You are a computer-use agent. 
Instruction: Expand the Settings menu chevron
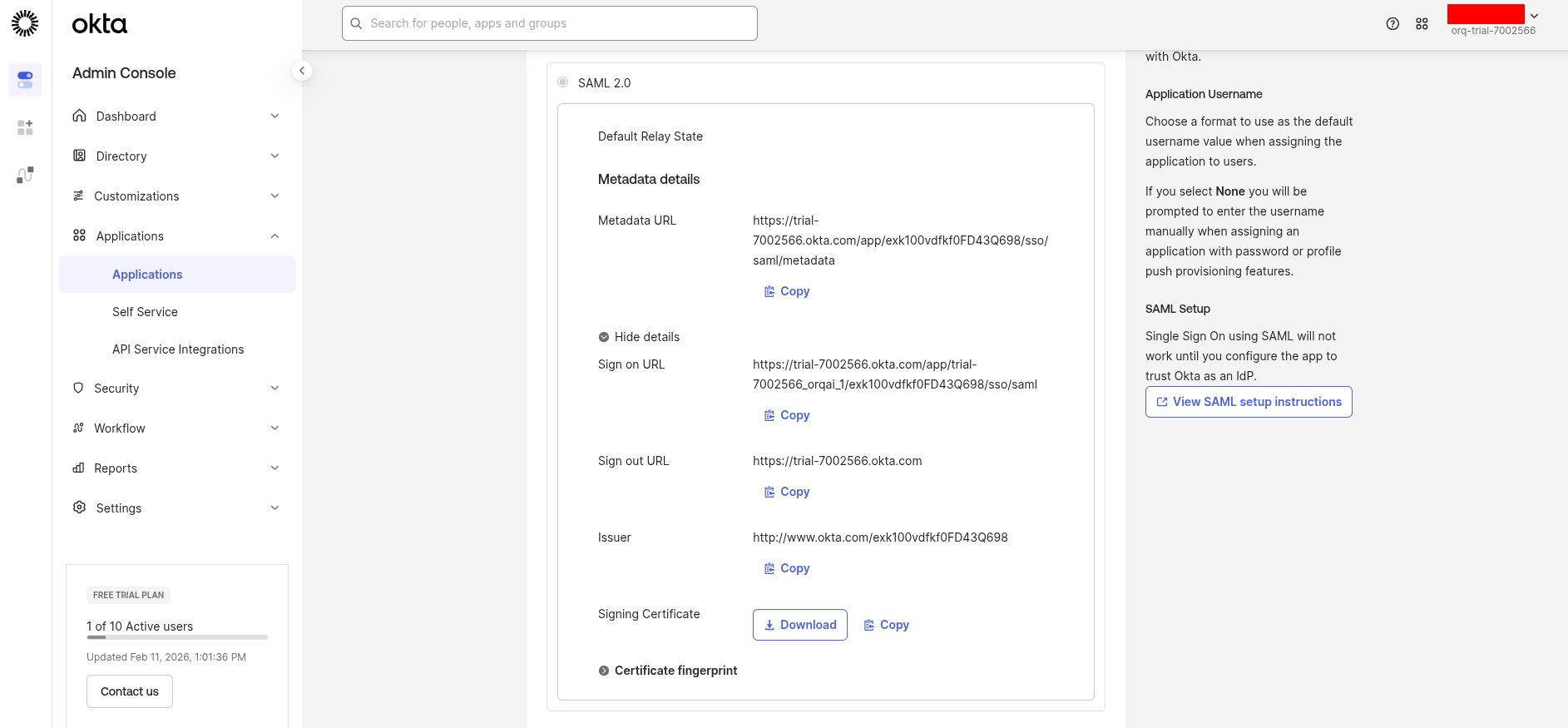[x=275, y=508]
